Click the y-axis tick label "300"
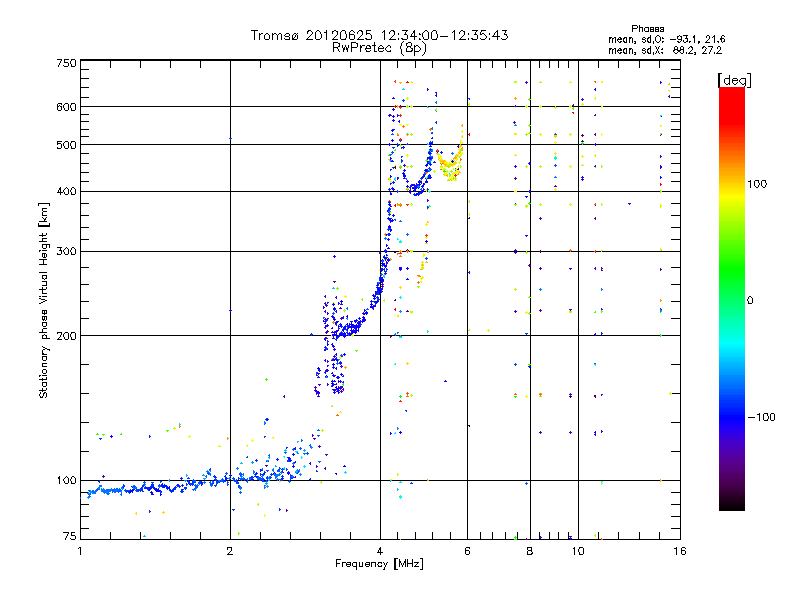800x600 pixels. (66, 251)
